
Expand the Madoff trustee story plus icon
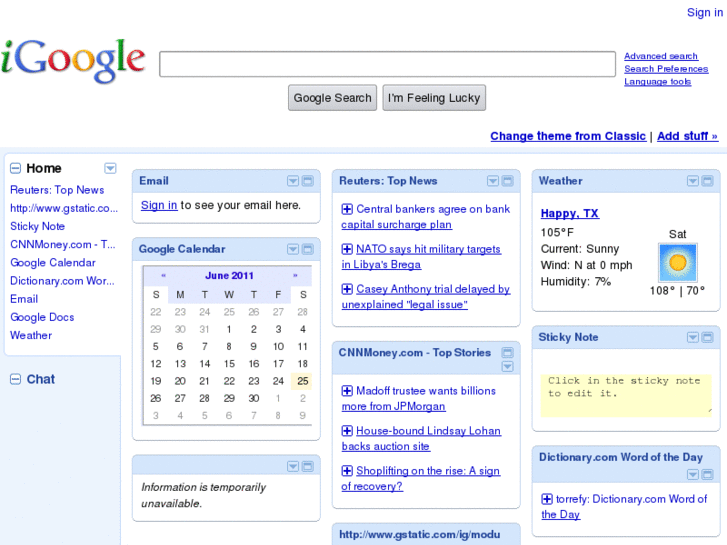tap(347, 391)
